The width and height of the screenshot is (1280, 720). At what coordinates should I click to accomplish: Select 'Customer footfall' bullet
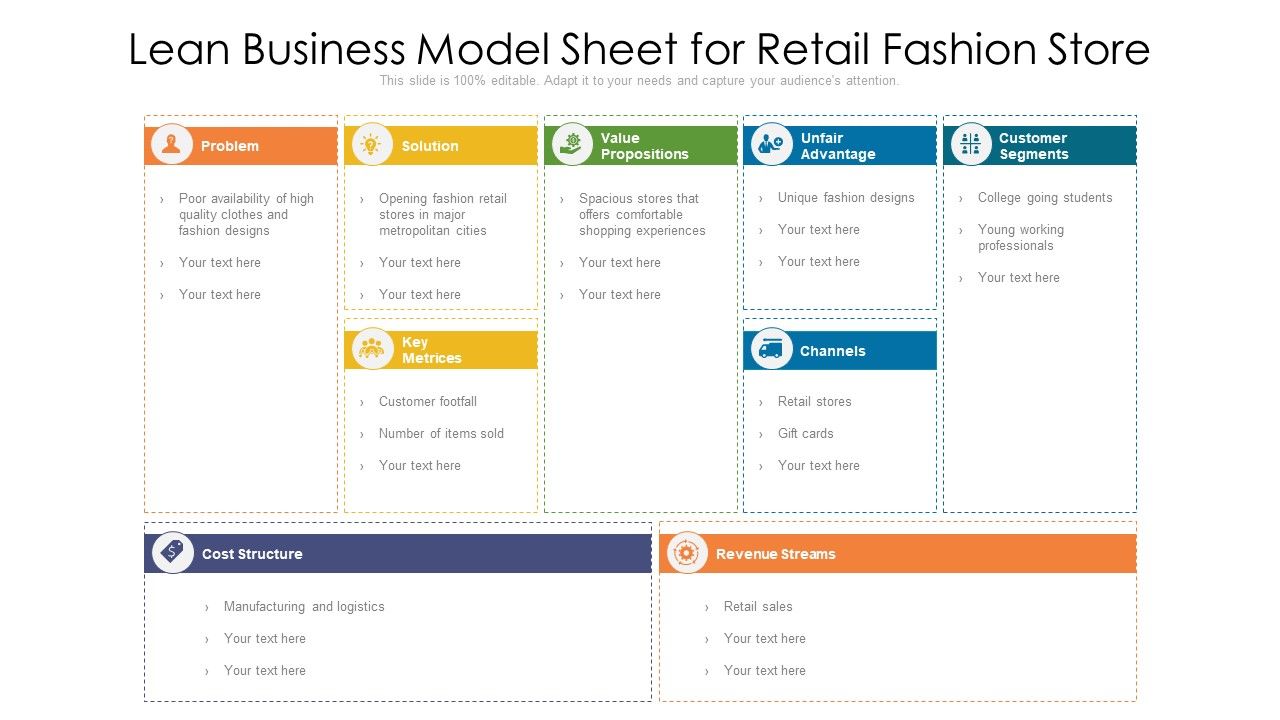(x=428, y=402)
